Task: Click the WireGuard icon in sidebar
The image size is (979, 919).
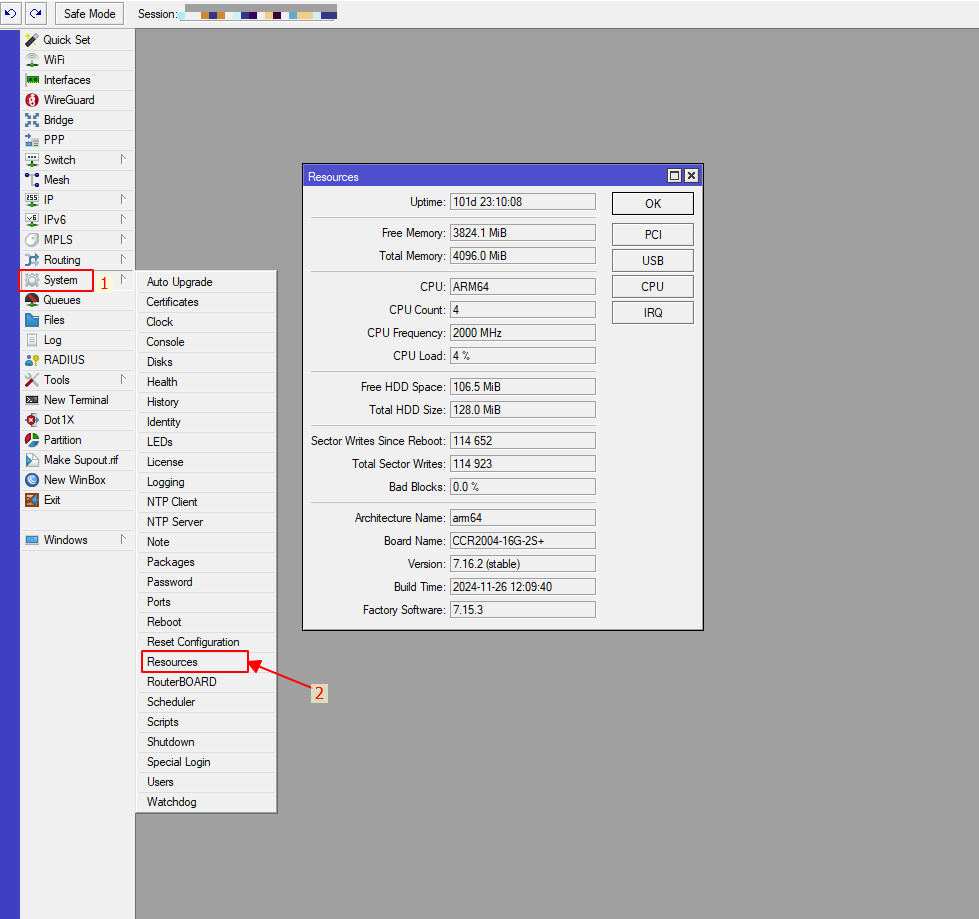Action: [32, 100]
